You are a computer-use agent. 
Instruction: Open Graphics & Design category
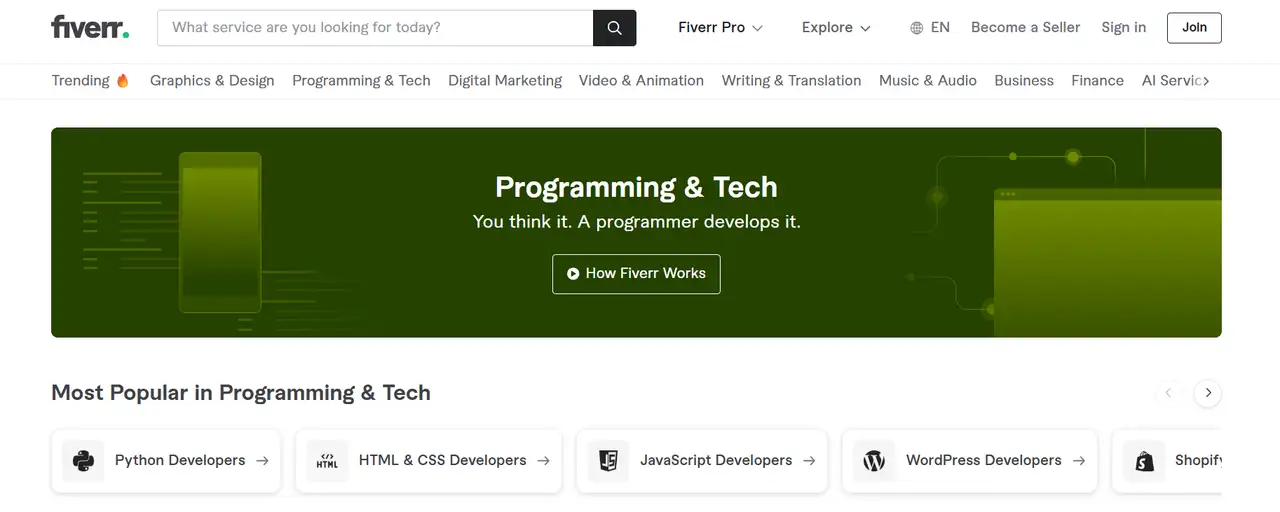point(212,81)
